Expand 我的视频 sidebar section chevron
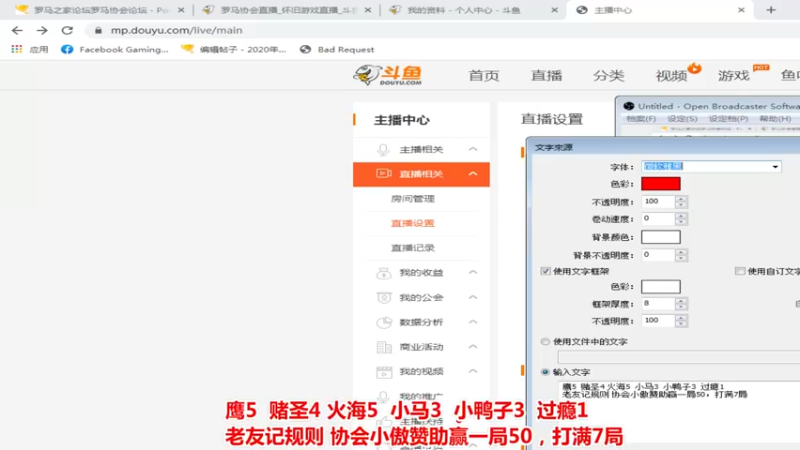This screenshot has width=800, height=450. coord(473,371)
